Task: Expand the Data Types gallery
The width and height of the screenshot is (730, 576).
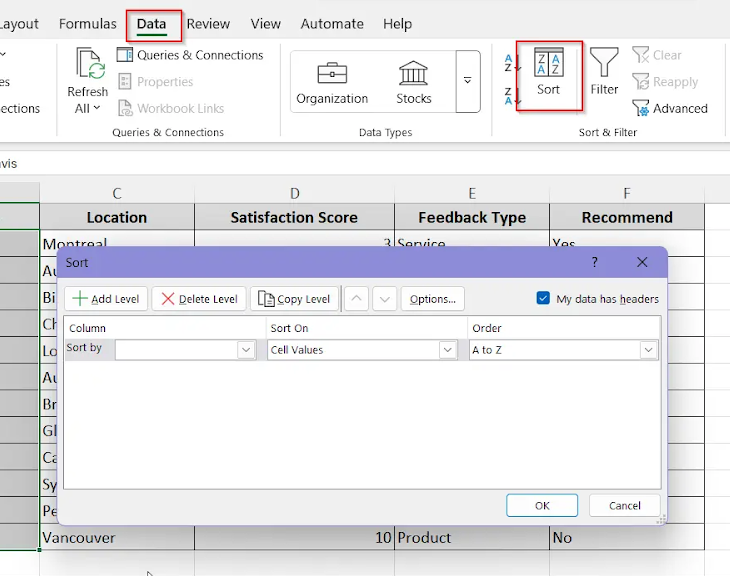Action: pos(468,81)
